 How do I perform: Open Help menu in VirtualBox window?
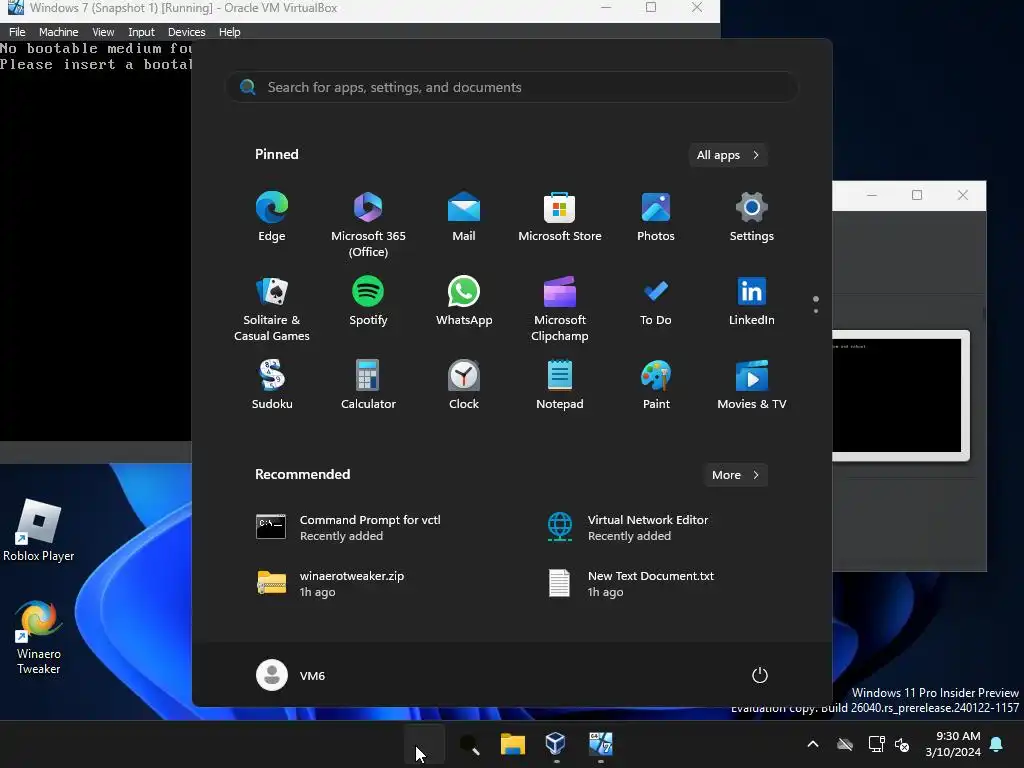[229, 32]
